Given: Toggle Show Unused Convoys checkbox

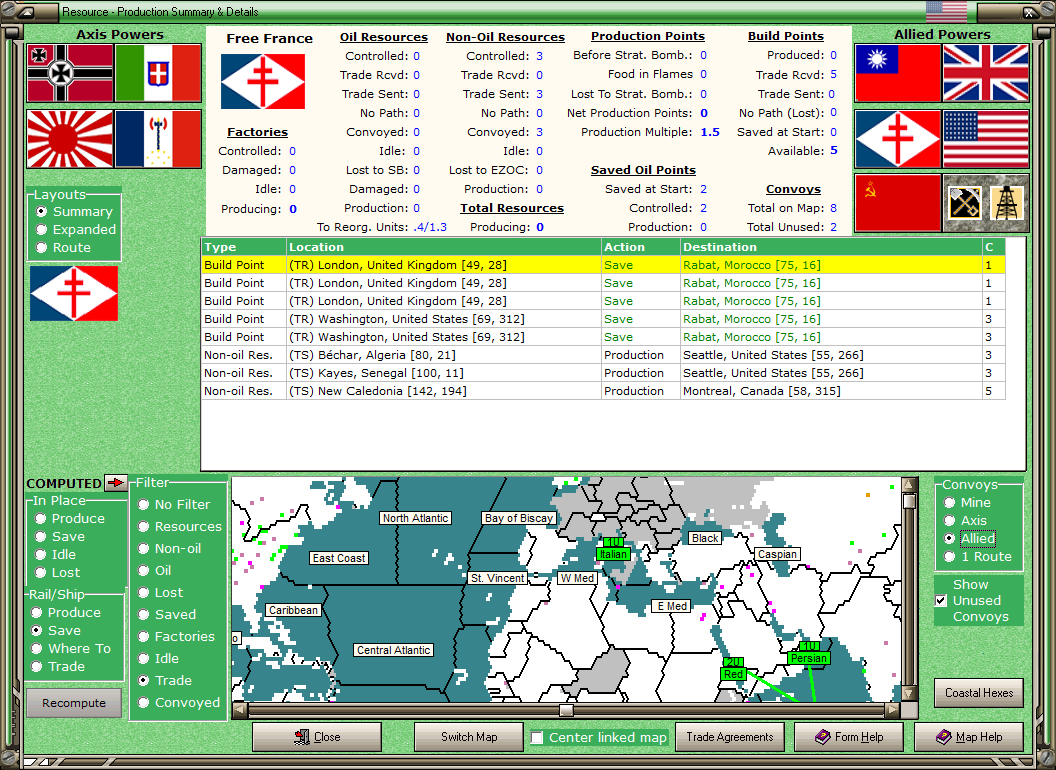Looking at the screenshot, I should [941, 600].
